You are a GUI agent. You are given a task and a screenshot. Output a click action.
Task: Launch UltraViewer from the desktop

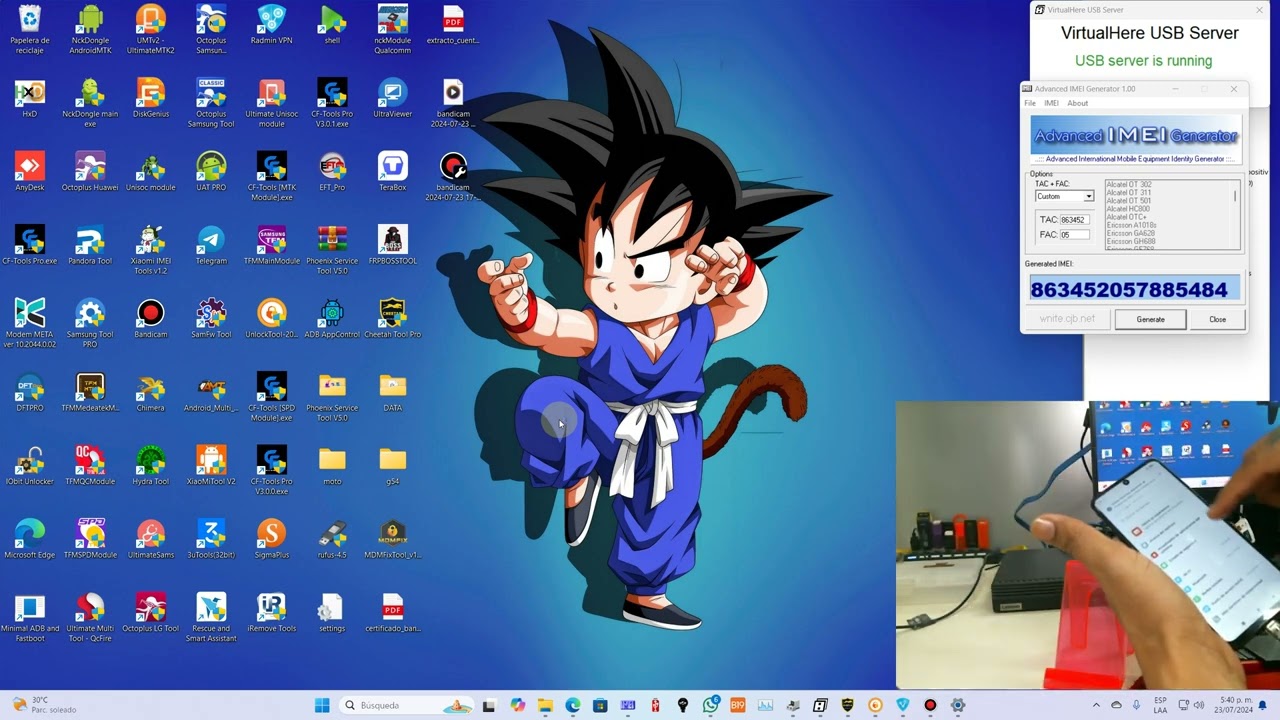coord(392,99)
